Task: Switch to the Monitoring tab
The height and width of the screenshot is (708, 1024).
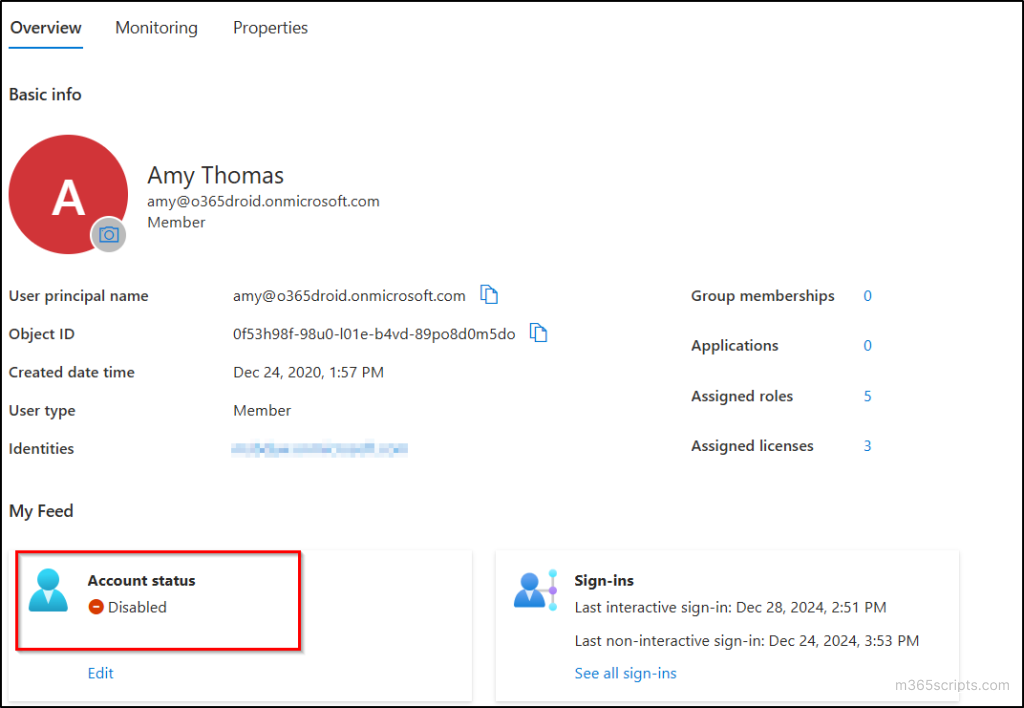Action: click(156, 28)
